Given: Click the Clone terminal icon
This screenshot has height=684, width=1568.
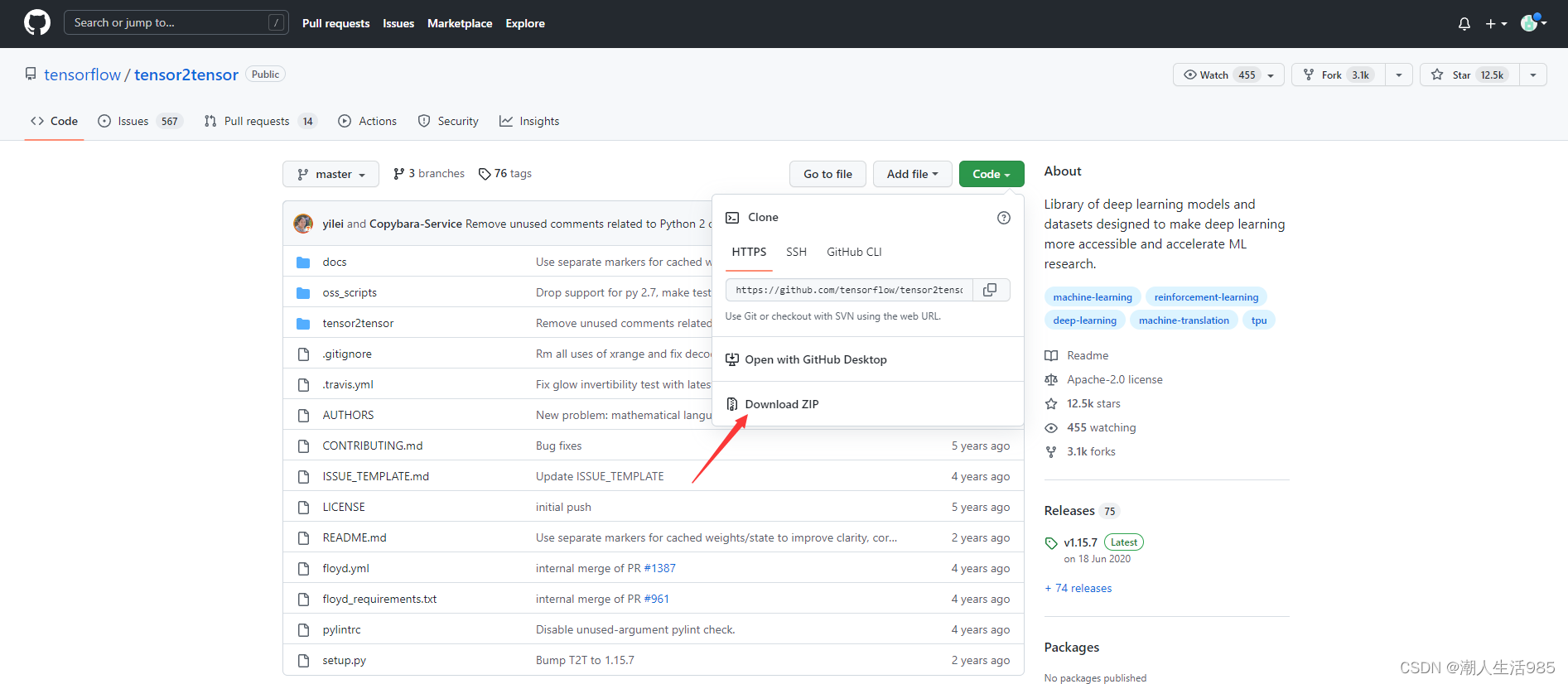Looking at the screenshot, I should tap(732, 218).
